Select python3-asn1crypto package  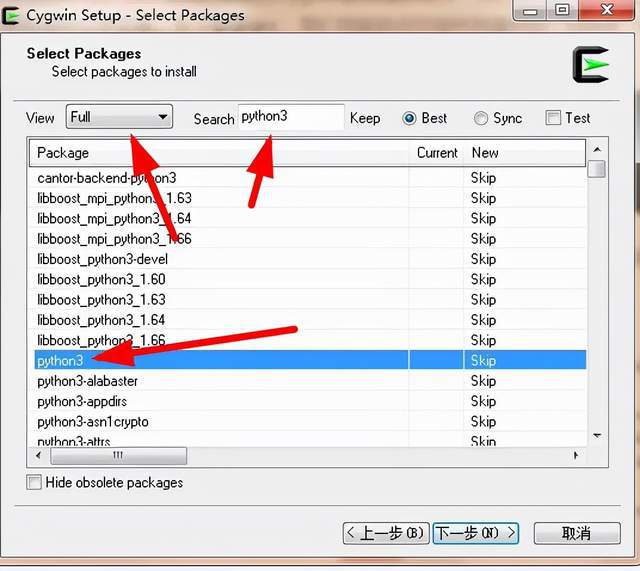[93, 422]
